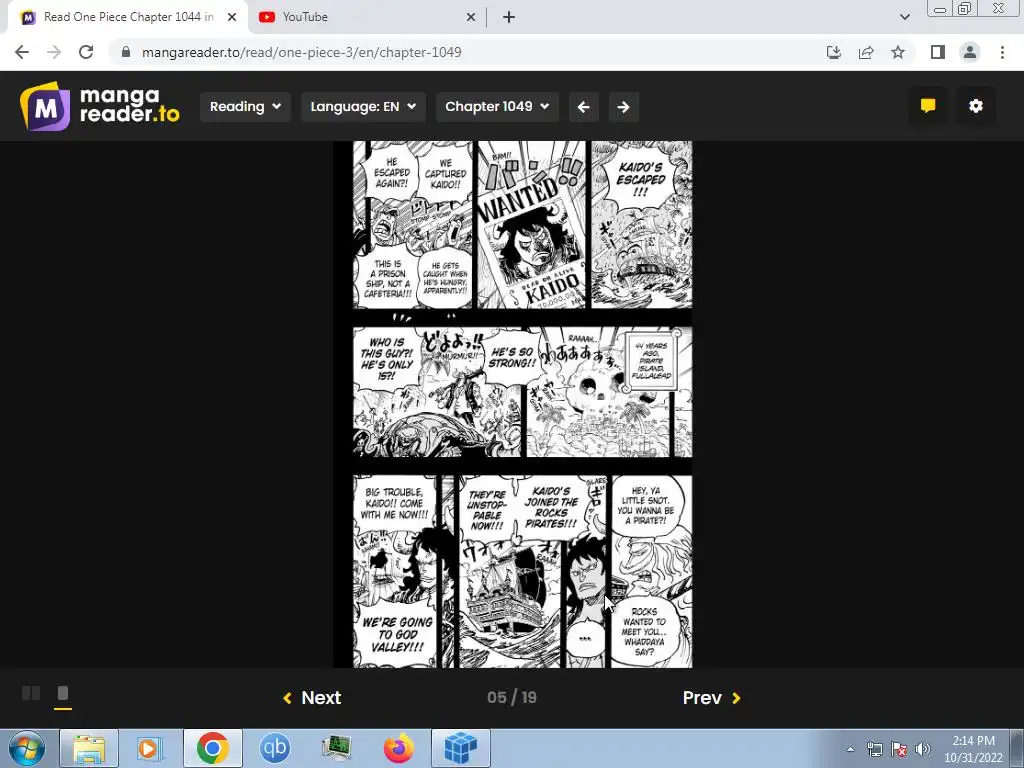Screen dimensions: 1024x768
Task: Open Windows Explorer from taskbar
Action: pyautogui.click(x=89, y=748)
